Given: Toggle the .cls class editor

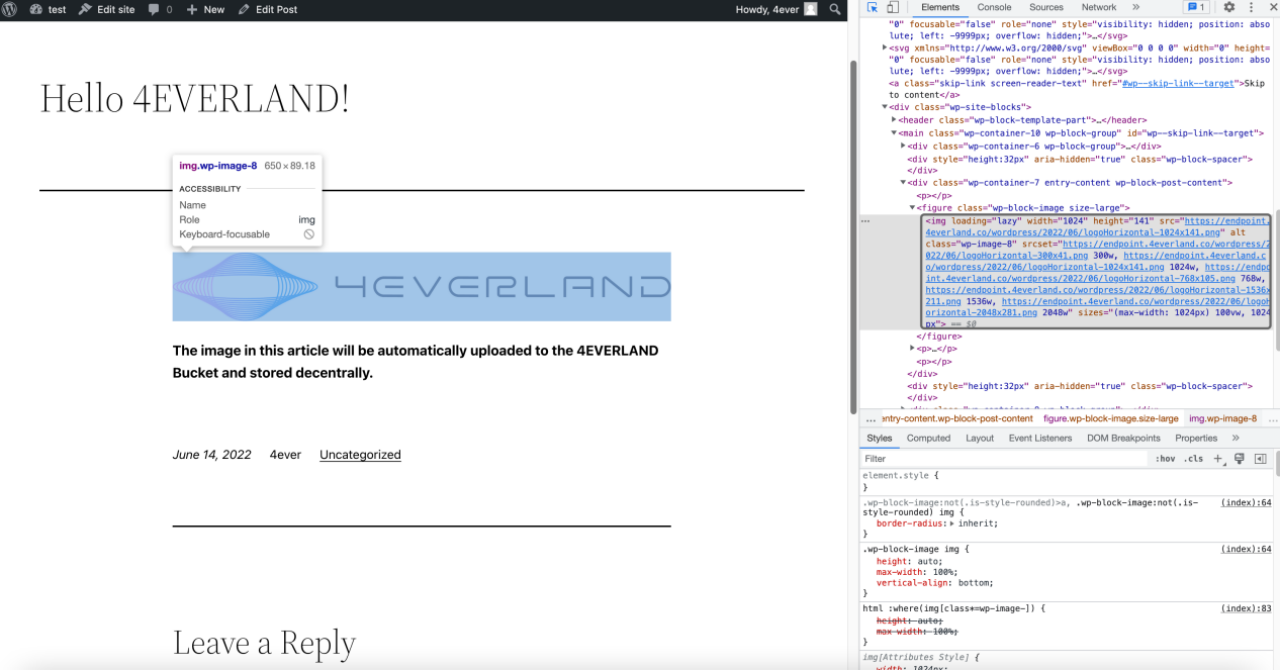Looking at the screenshot, I should (1194, 459).
